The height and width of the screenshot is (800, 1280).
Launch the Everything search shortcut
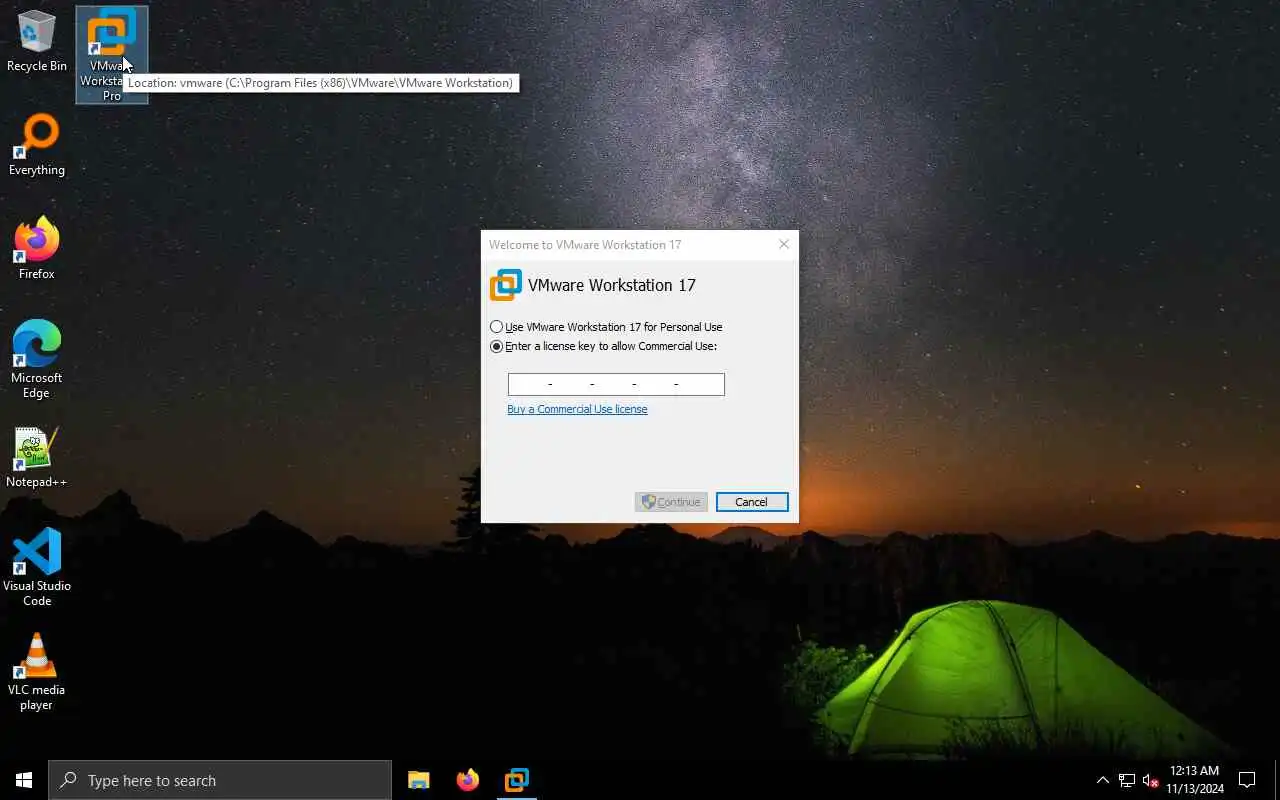tap(37, 146)
